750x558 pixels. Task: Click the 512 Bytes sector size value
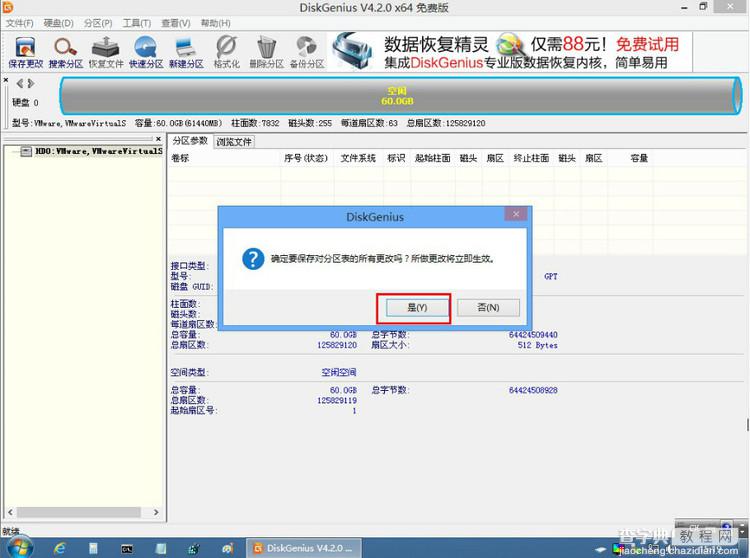[538, 345]
